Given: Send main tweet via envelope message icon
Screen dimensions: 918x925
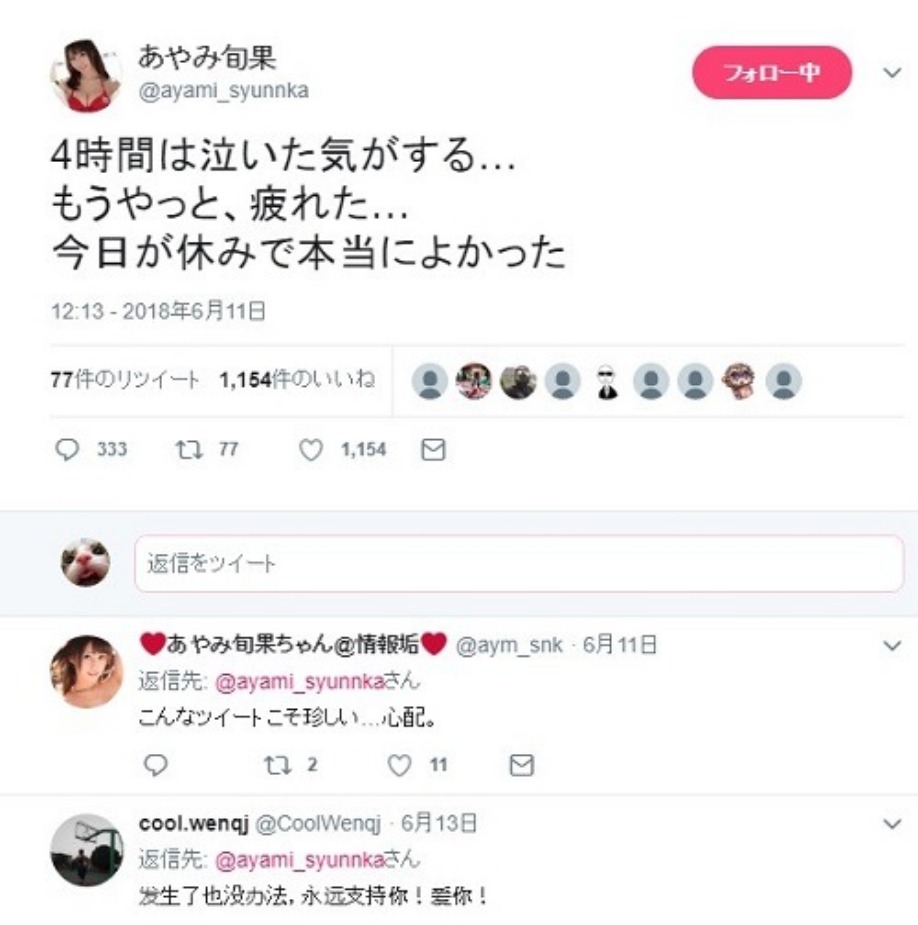Looking at the screenshot, I should (433, 450).
